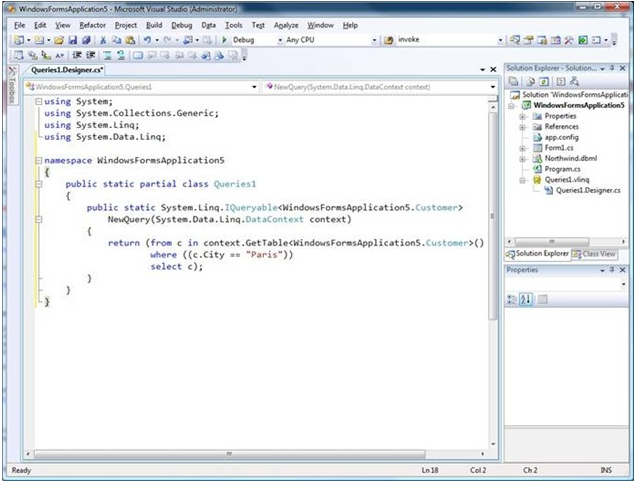Start debugging with the green play arrow
Screen dimensions: 639x482
pos(224,40)
